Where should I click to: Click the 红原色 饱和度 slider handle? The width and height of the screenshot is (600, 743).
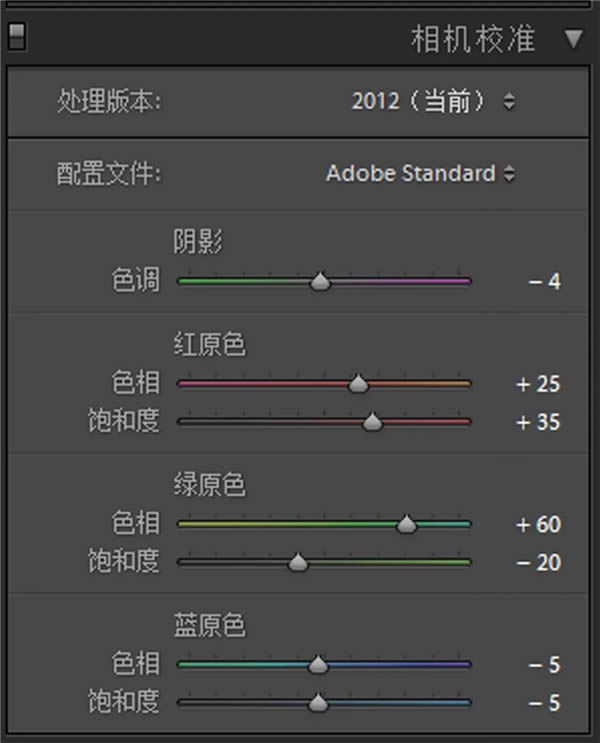pyautogui.click(x=372, y=422)
